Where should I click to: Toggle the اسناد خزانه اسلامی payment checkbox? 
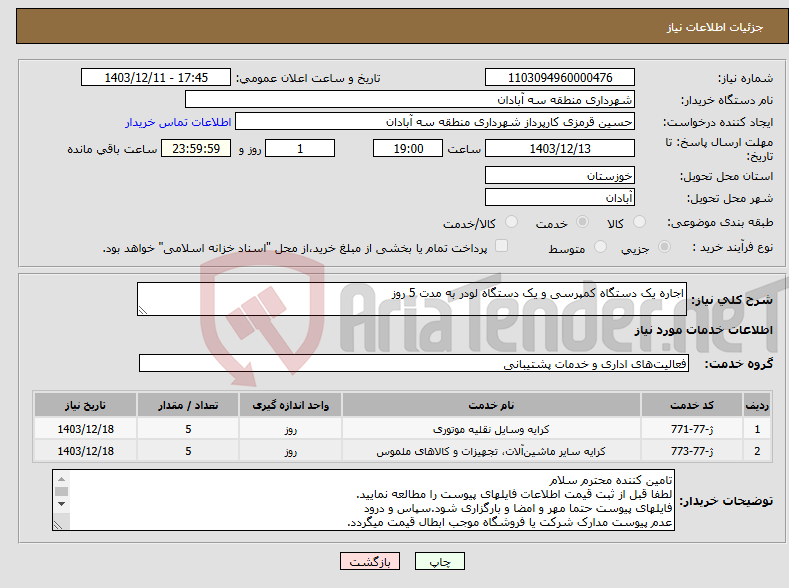pyautogui.click(x=501, y=246)
